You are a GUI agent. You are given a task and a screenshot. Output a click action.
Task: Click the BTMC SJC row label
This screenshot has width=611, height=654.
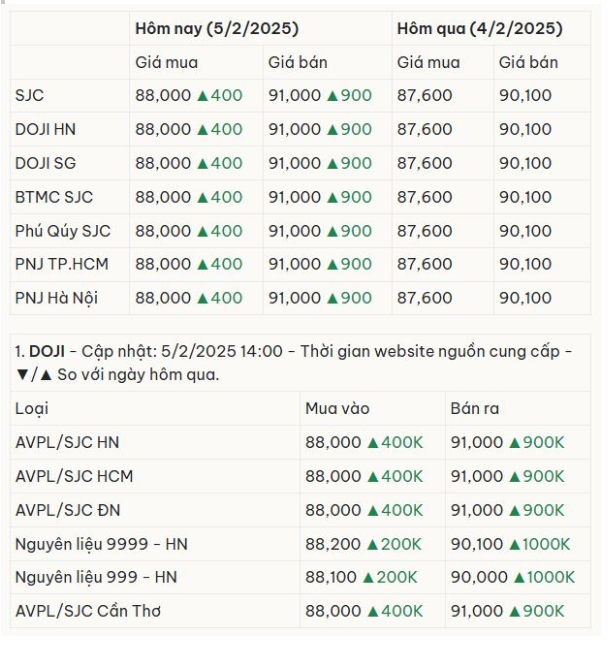54,197
